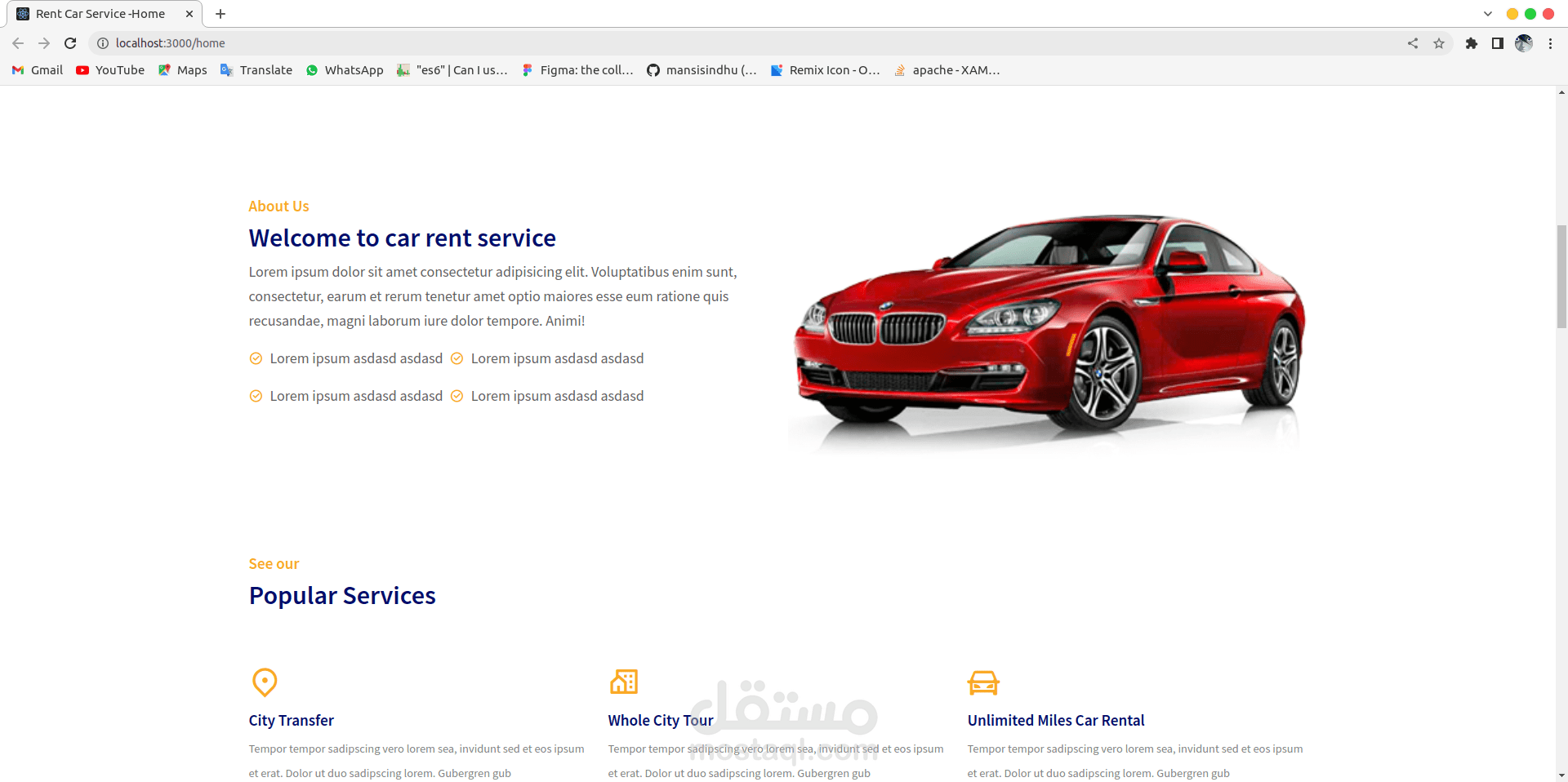Image resolution: width=1568 pixels, height=782 pixels.
Task: Click the "Popular Services" heading
Action: pos(342,596)
